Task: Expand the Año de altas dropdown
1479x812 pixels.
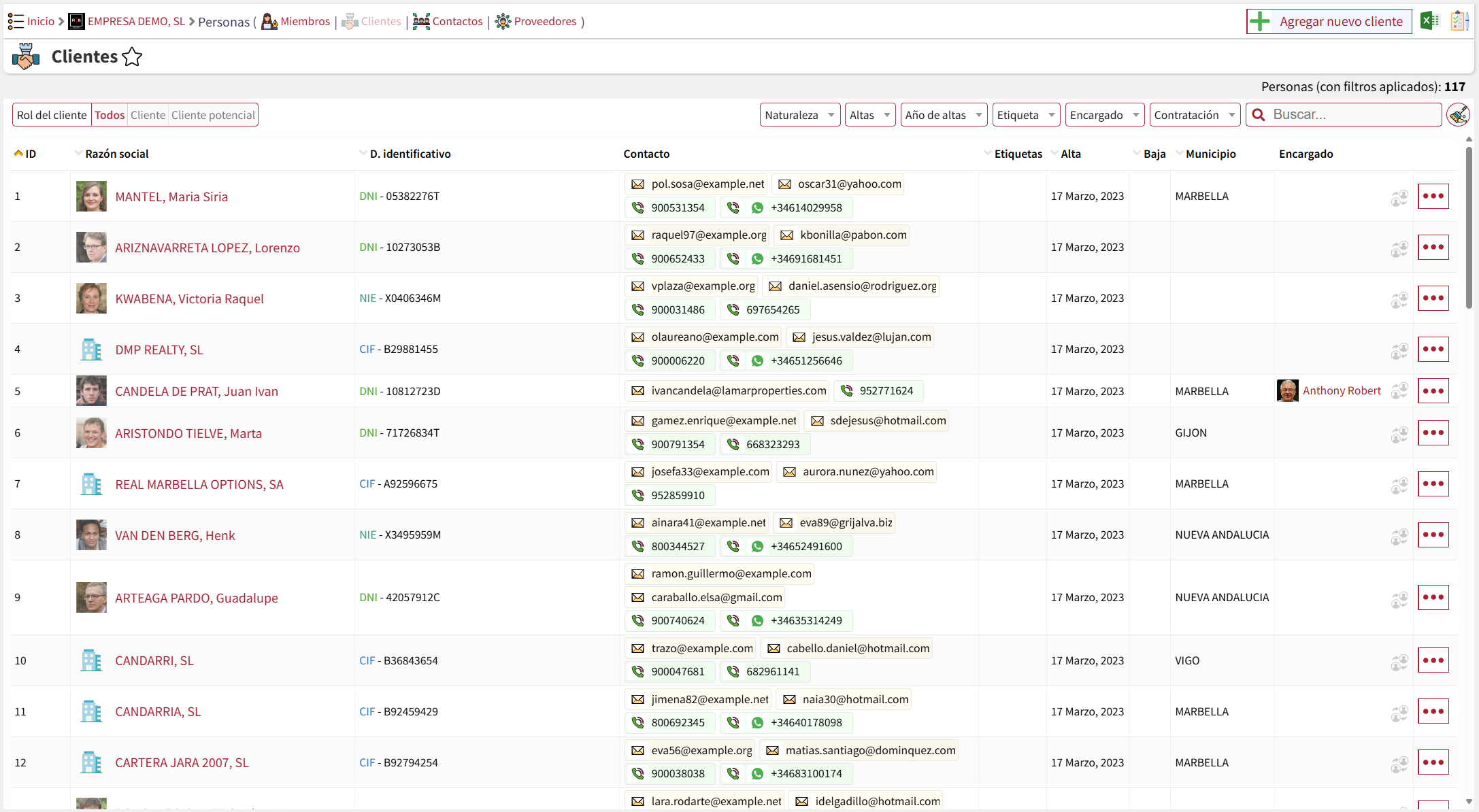Action: [943, 115]
